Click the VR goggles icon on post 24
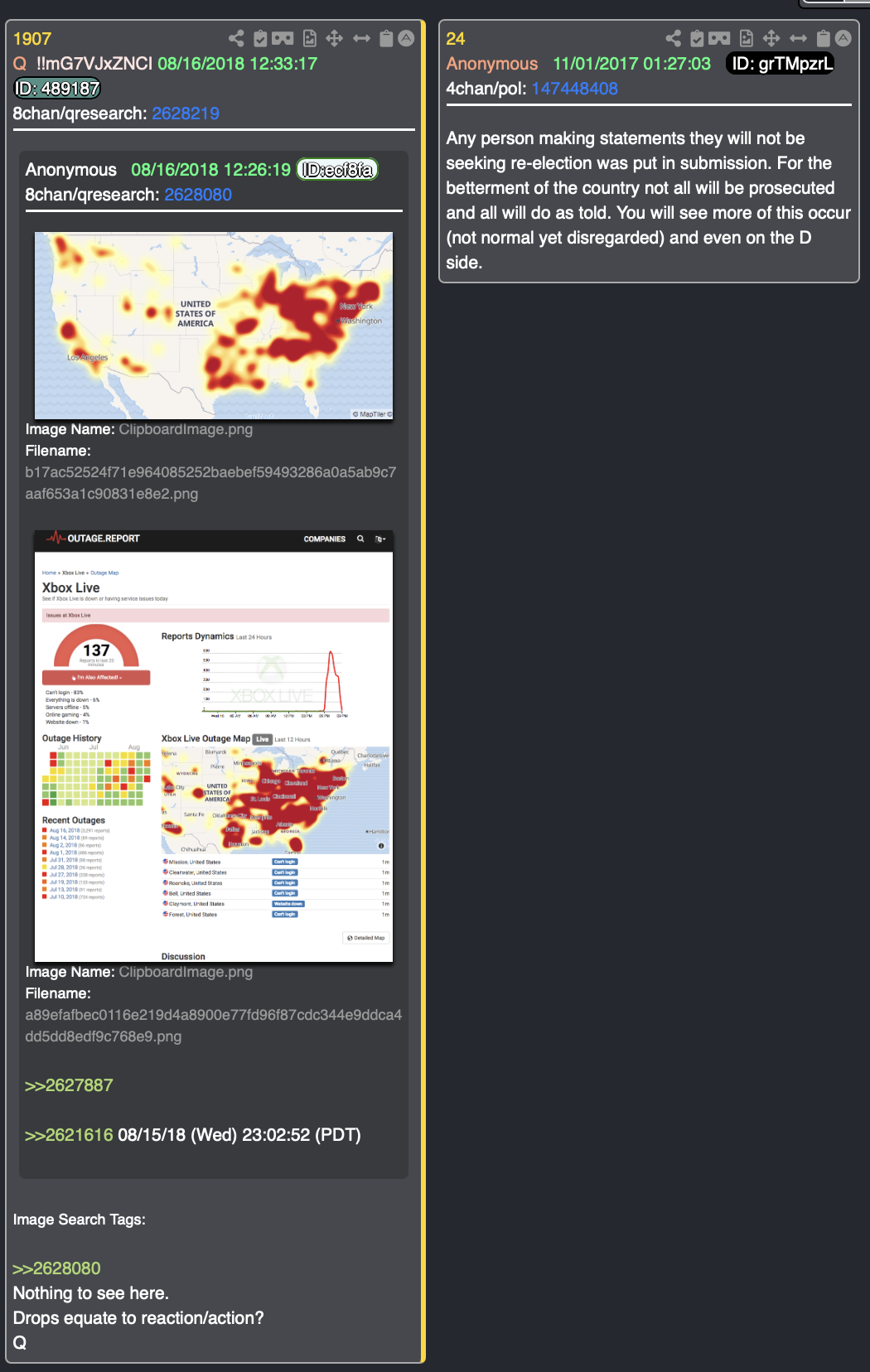Image resolution: width=870 pixels, height=1372 pixels. (x=719, y=38)
